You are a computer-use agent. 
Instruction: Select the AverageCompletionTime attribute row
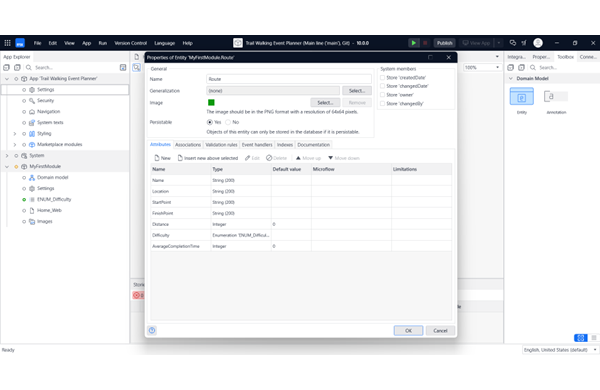click(301, 246)
